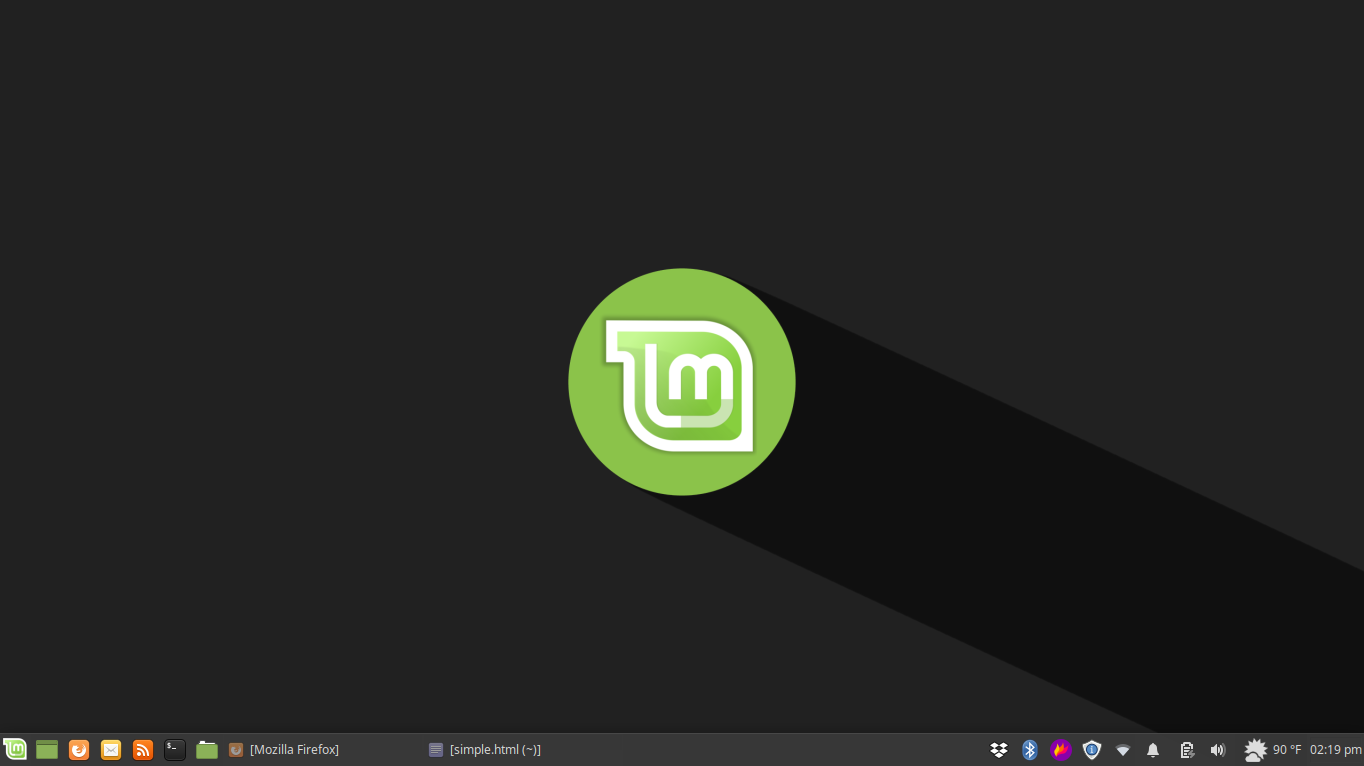Mute audio via the volume icon
This screenshot has width=1364, height=766.
[1217, 749]
